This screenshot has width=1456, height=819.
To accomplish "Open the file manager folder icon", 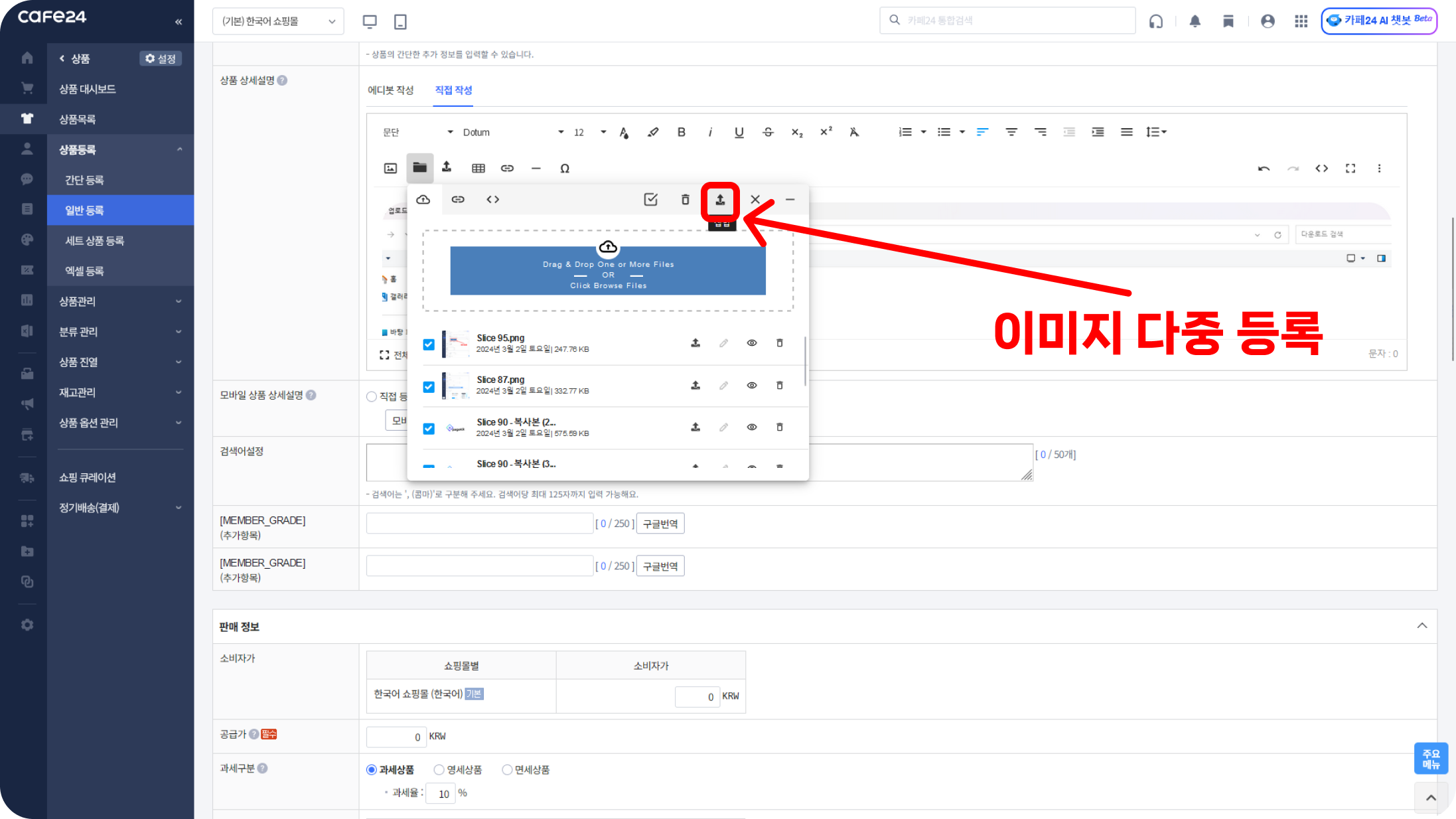I will pyautogui.click(x=419, y=168).
